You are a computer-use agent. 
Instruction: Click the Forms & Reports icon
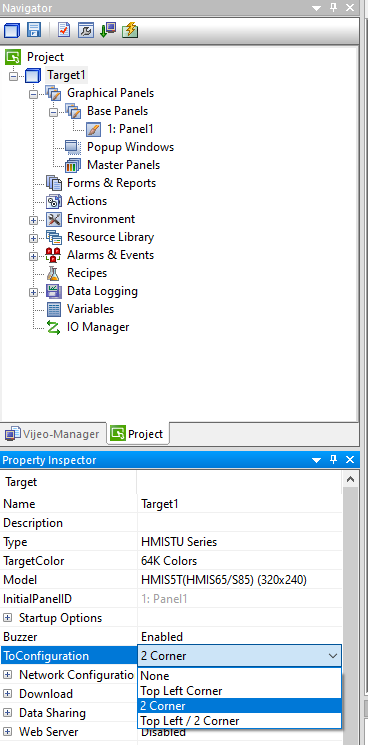pos(54,183)
